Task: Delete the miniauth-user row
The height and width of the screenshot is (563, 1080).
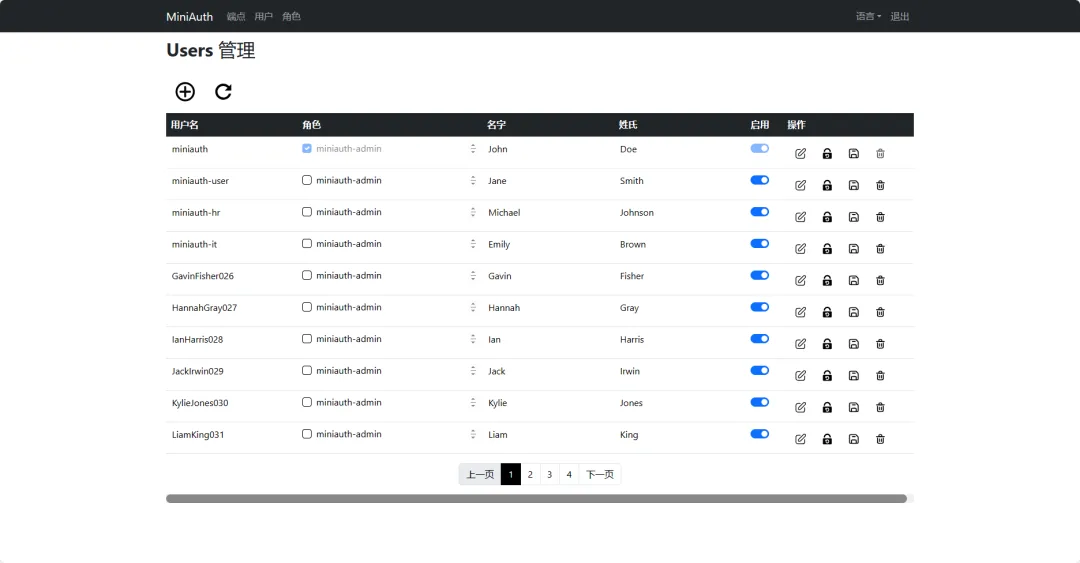Action: pos(880,185)
